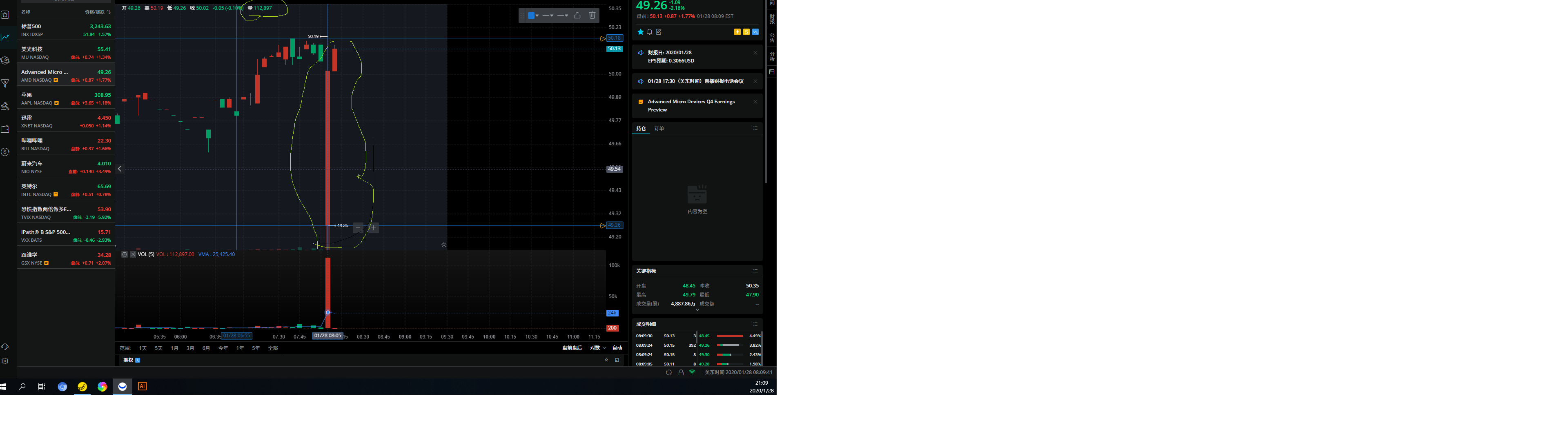Open 成交明细 panel list menu icon
The image size is (1568, 441).
pos(755,324)
